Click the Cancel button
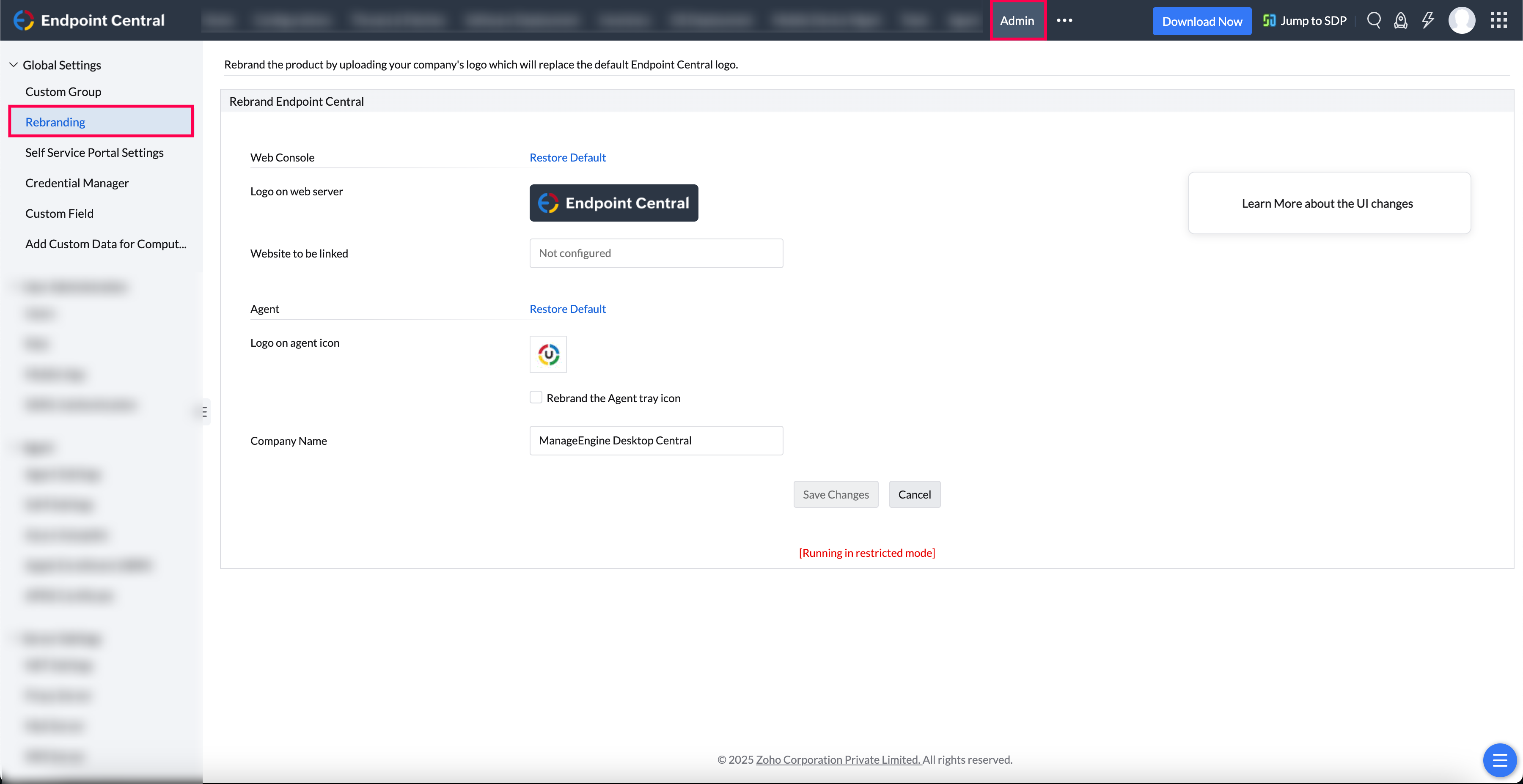The height and width of the screenshot is (784, 1523). pos(914,494)
